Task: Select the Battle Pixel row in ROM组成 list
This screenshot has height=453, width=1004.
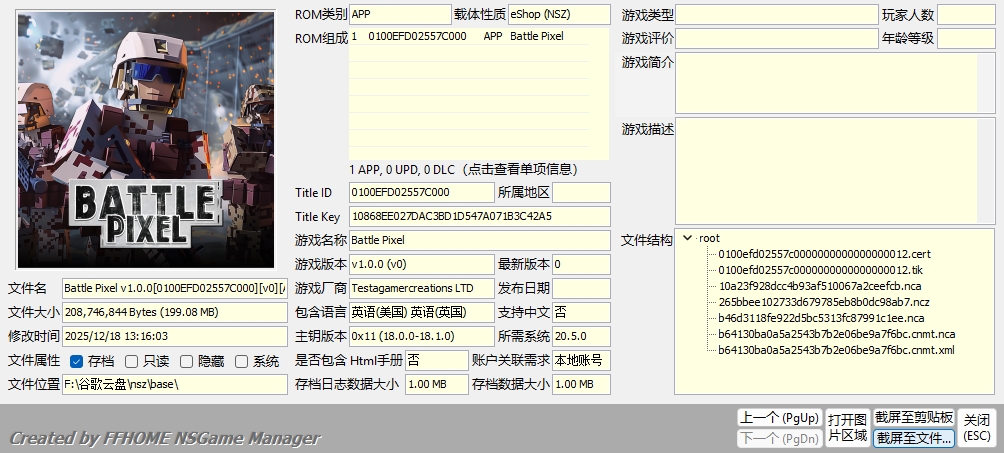Action: (468, 36)
